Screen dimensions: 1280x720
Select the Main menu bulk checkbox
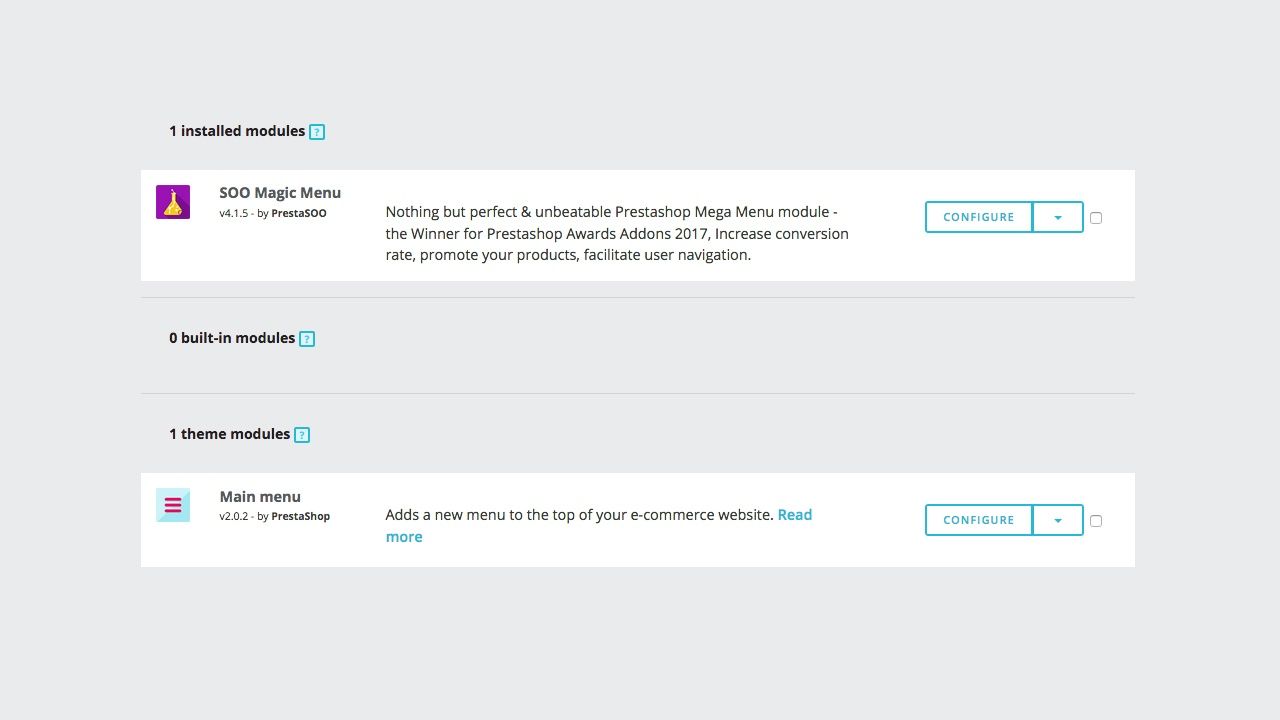click(1096, 520)
